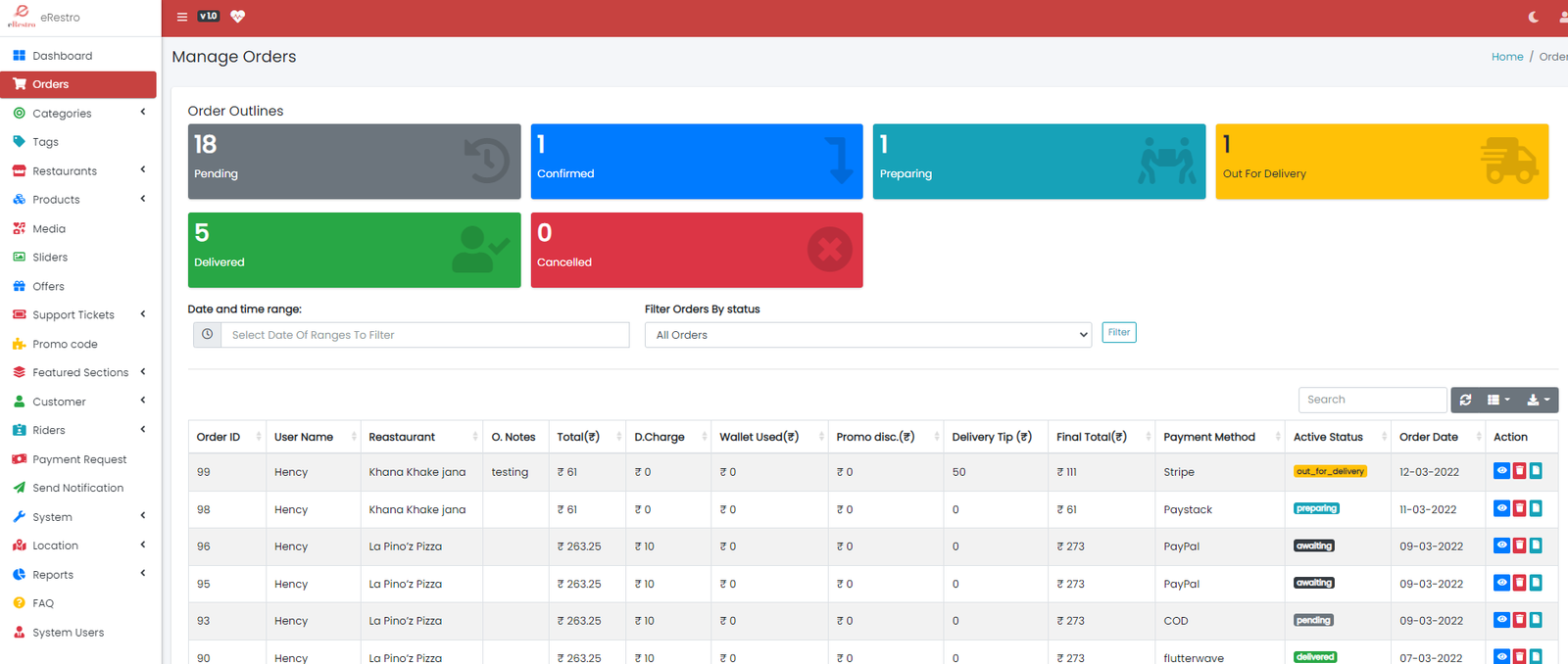Expand the Customer sidebar submenu
The height and width of the screenshot is (664, 1568).
(x=78, y=402)
